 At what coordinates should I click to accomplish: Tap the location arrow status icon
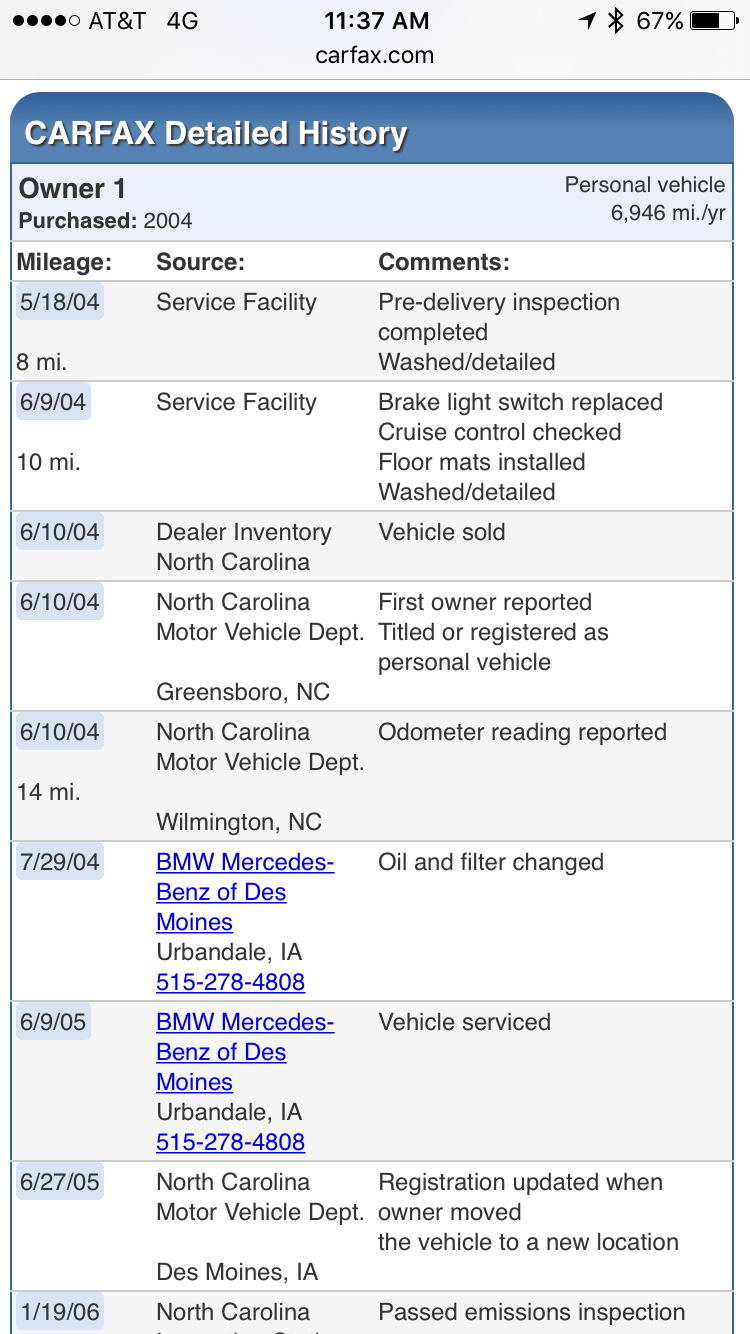coord(587,21)
